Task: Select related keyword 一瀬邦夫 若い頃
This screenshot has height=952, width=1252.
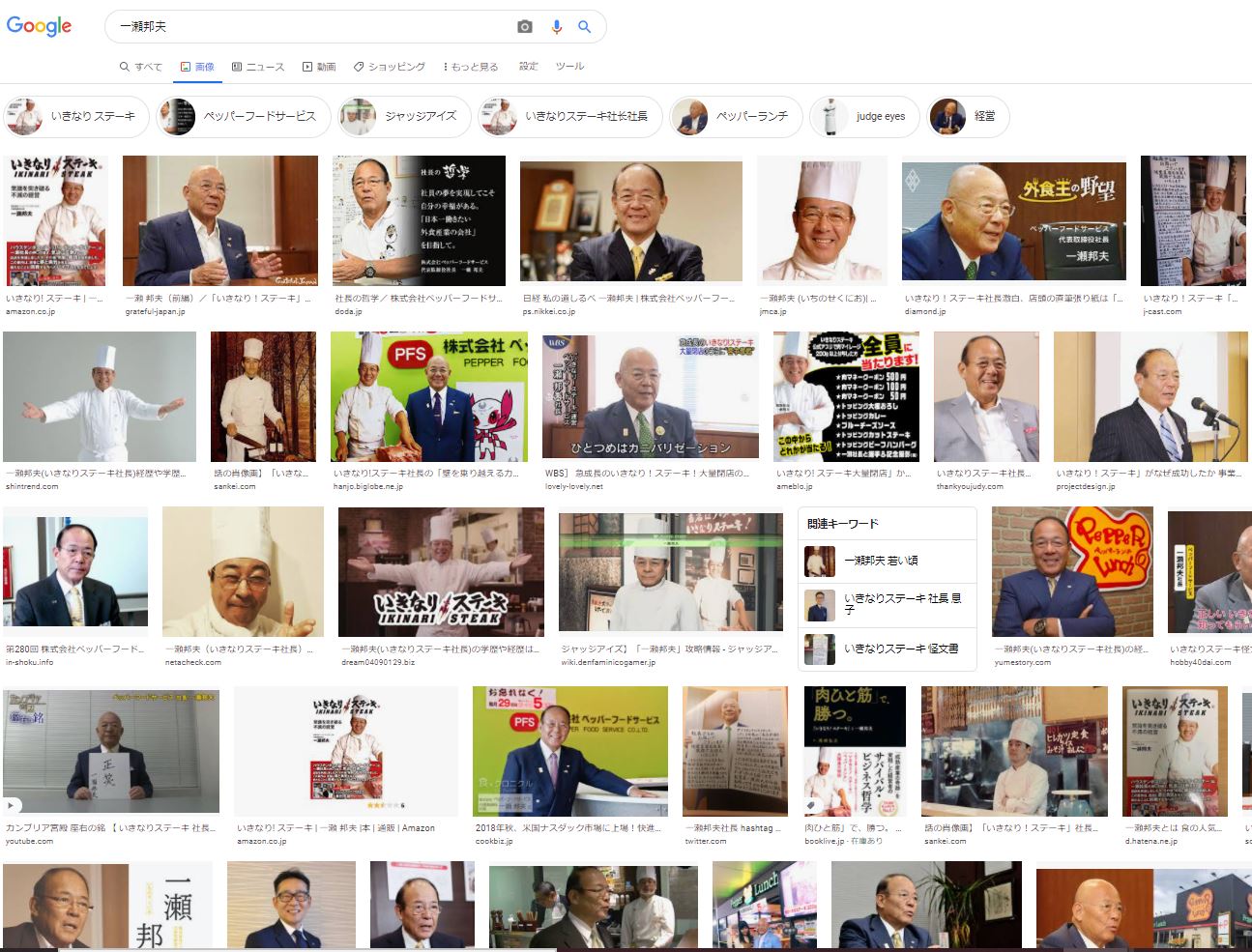Action: coord(888,561)
